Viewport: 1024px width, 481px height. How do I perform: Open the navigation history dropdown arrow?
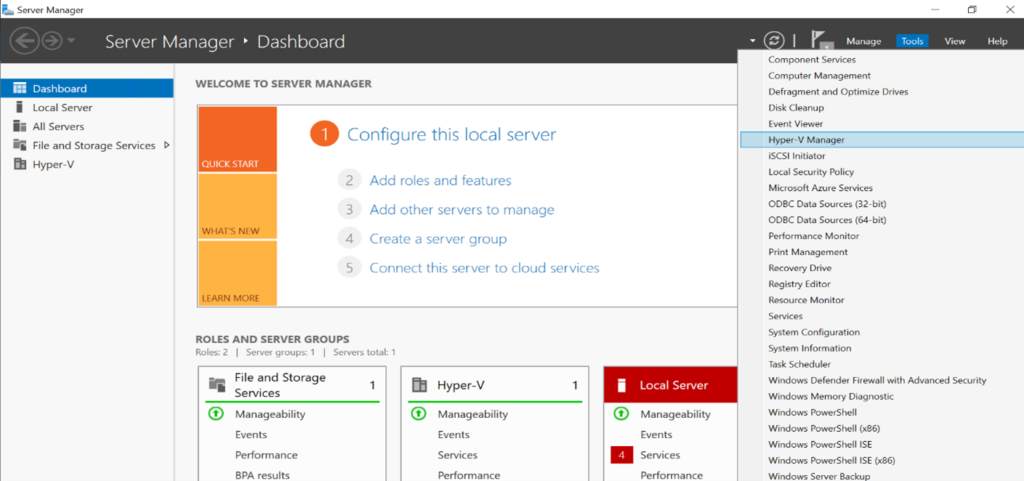[71, 41]
